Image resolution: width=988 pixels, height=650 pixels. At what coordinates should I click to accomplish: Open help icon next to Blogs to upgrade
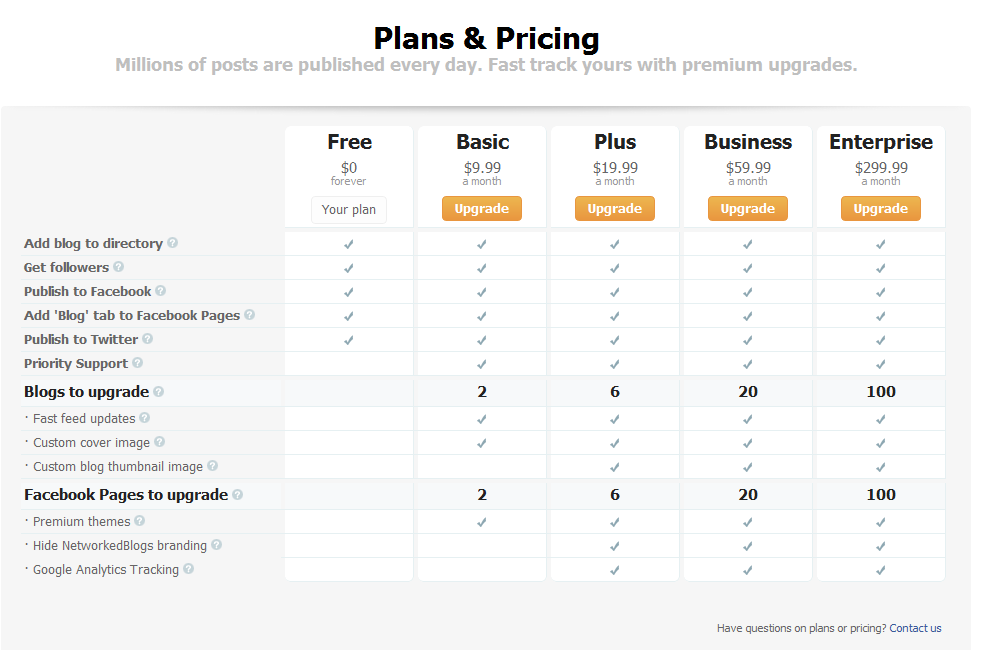(159, 391)
